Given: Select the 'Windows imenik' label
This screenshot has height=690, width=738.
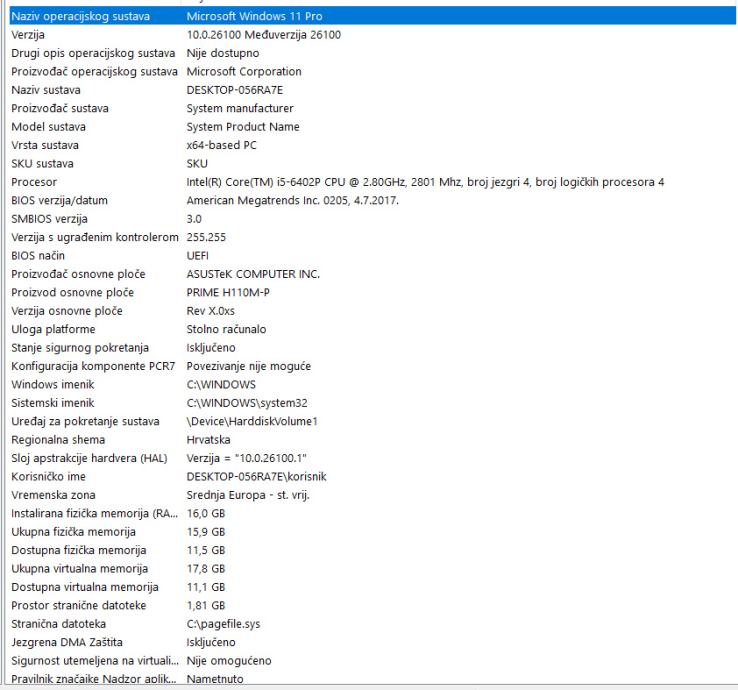Looking at the screenshot, I should tap(53, 385).
